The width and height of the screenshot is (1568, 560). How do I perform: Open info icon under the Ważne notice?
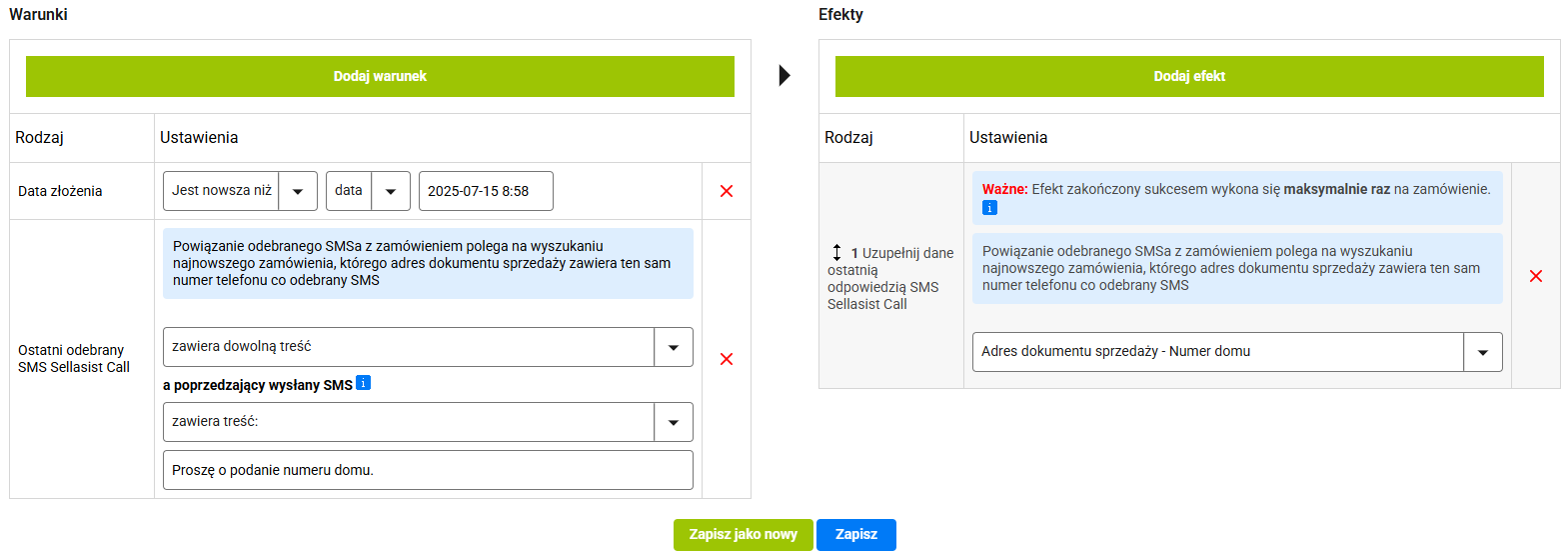coord(989,208)
